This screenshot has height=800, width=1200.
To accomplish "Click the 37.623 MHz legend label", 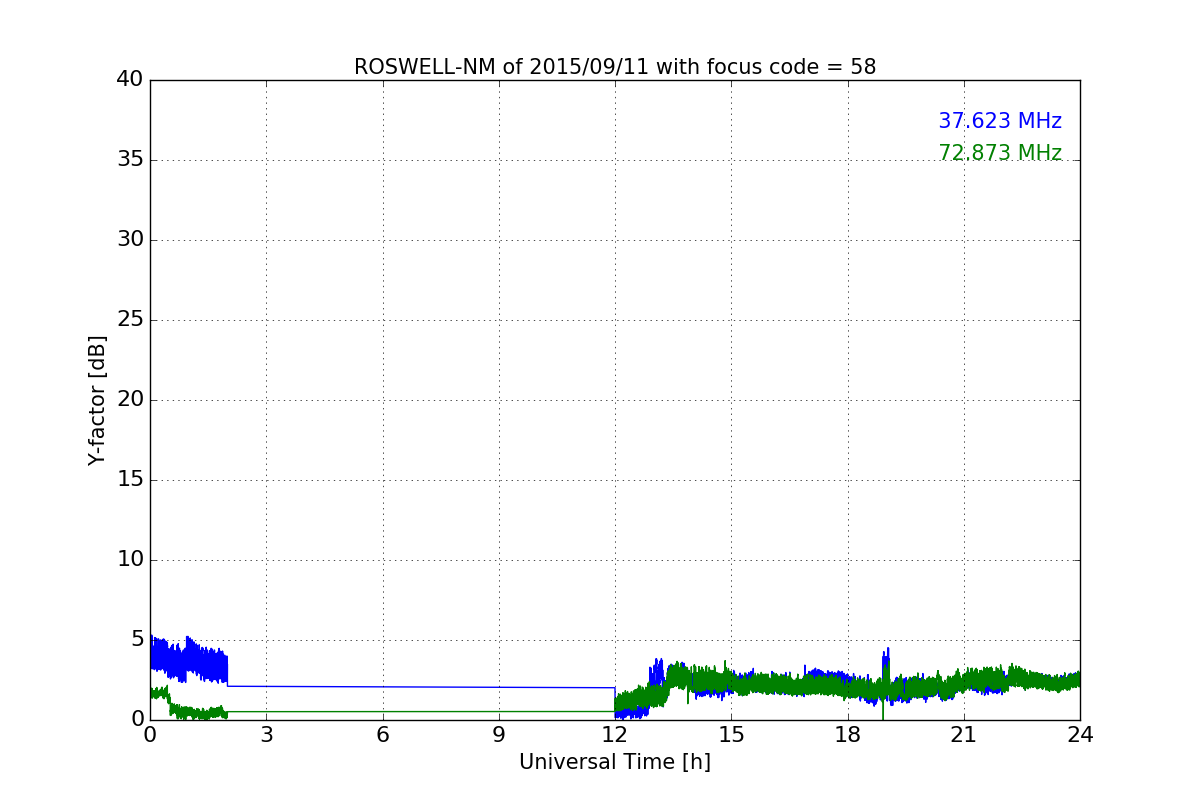I will 1000,121.
